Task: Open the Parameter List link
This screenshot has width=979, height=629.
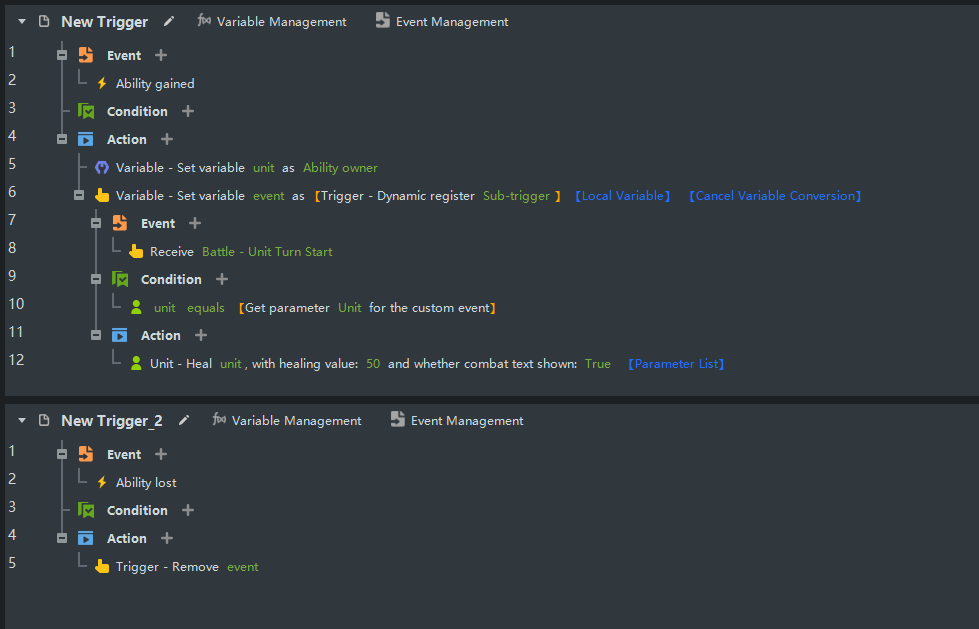Action: (676, 364)
